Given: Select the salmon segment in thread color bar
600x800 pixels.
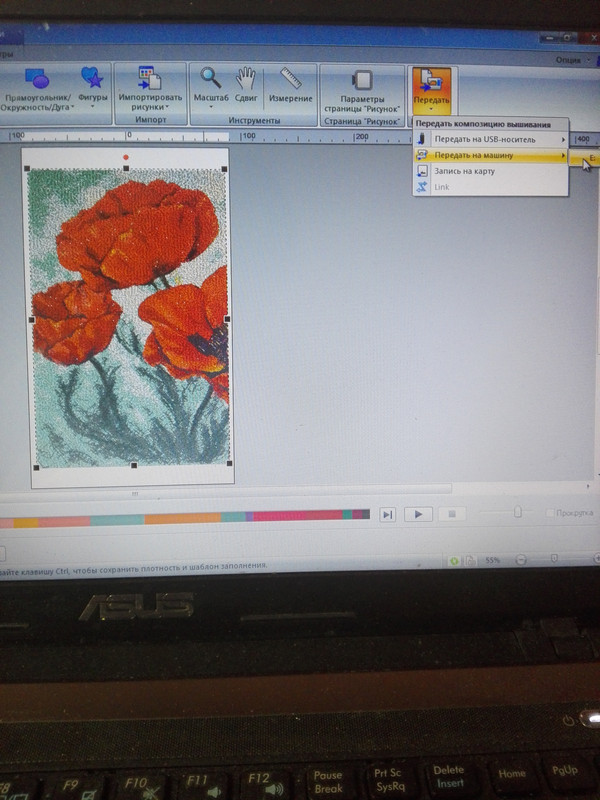Looking at the screenshot, I should click(64, 521).
